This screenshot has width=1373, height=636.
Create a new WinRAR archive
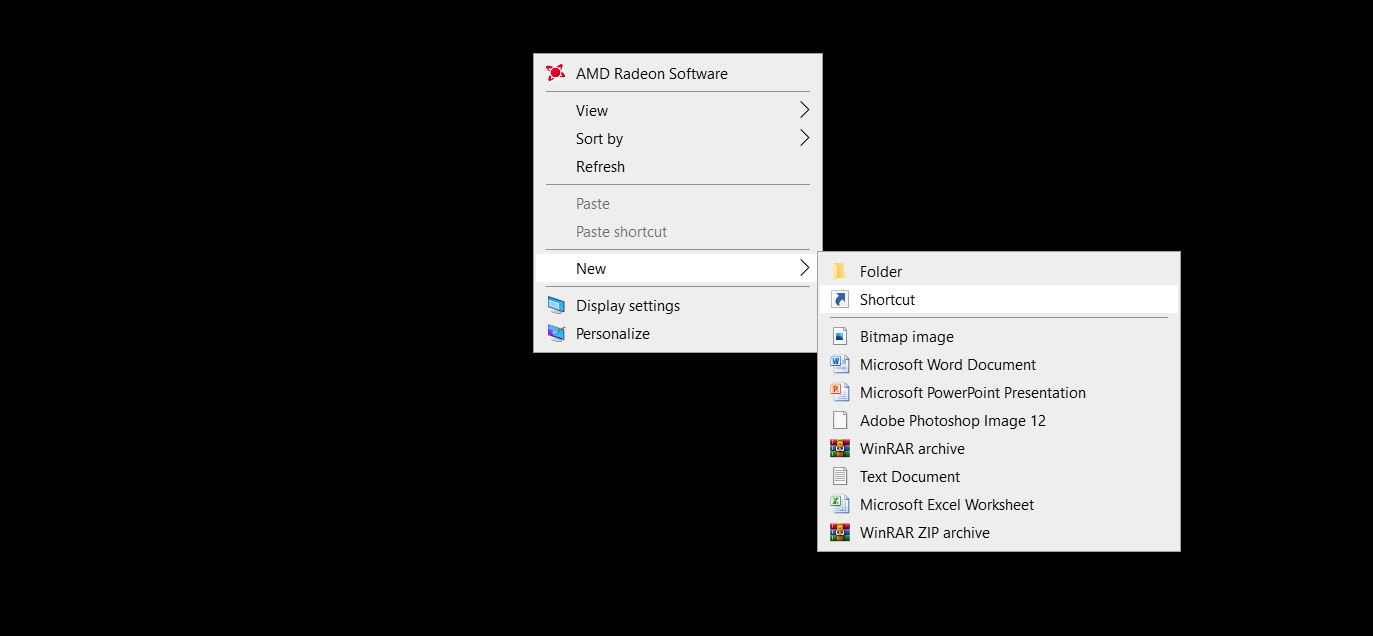tap(999, 449)
